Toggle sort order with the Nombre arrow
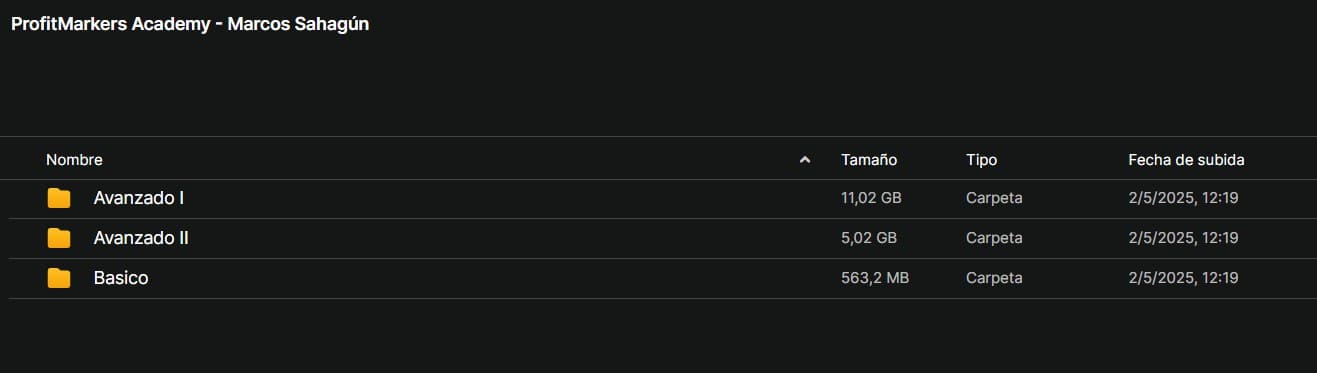 (x=805, y=160)
